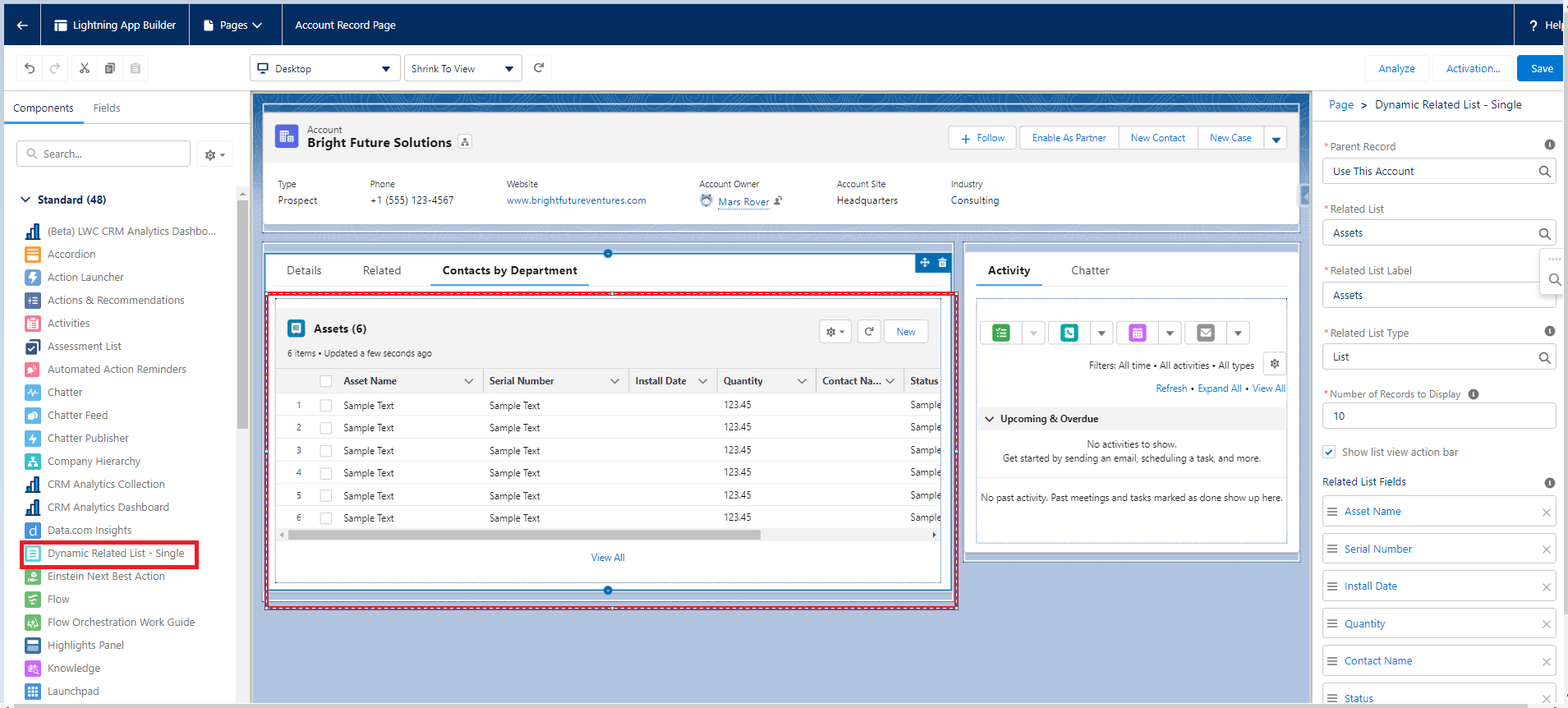The width and height of the screenshot is (1568, 708).
Task: Refresh the canvas preview
Action: pyautogui.click(x=539, y=68)
